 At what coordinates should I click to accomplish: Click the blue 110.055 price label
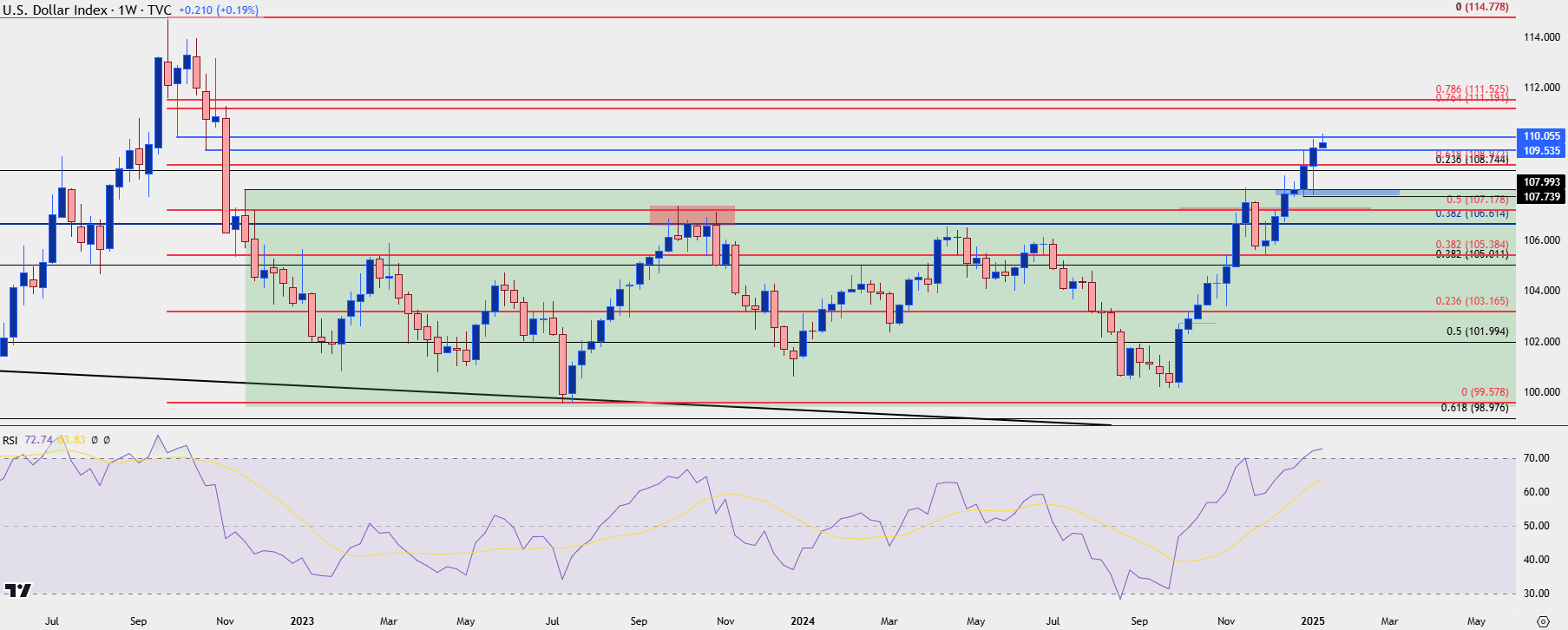1541,136
